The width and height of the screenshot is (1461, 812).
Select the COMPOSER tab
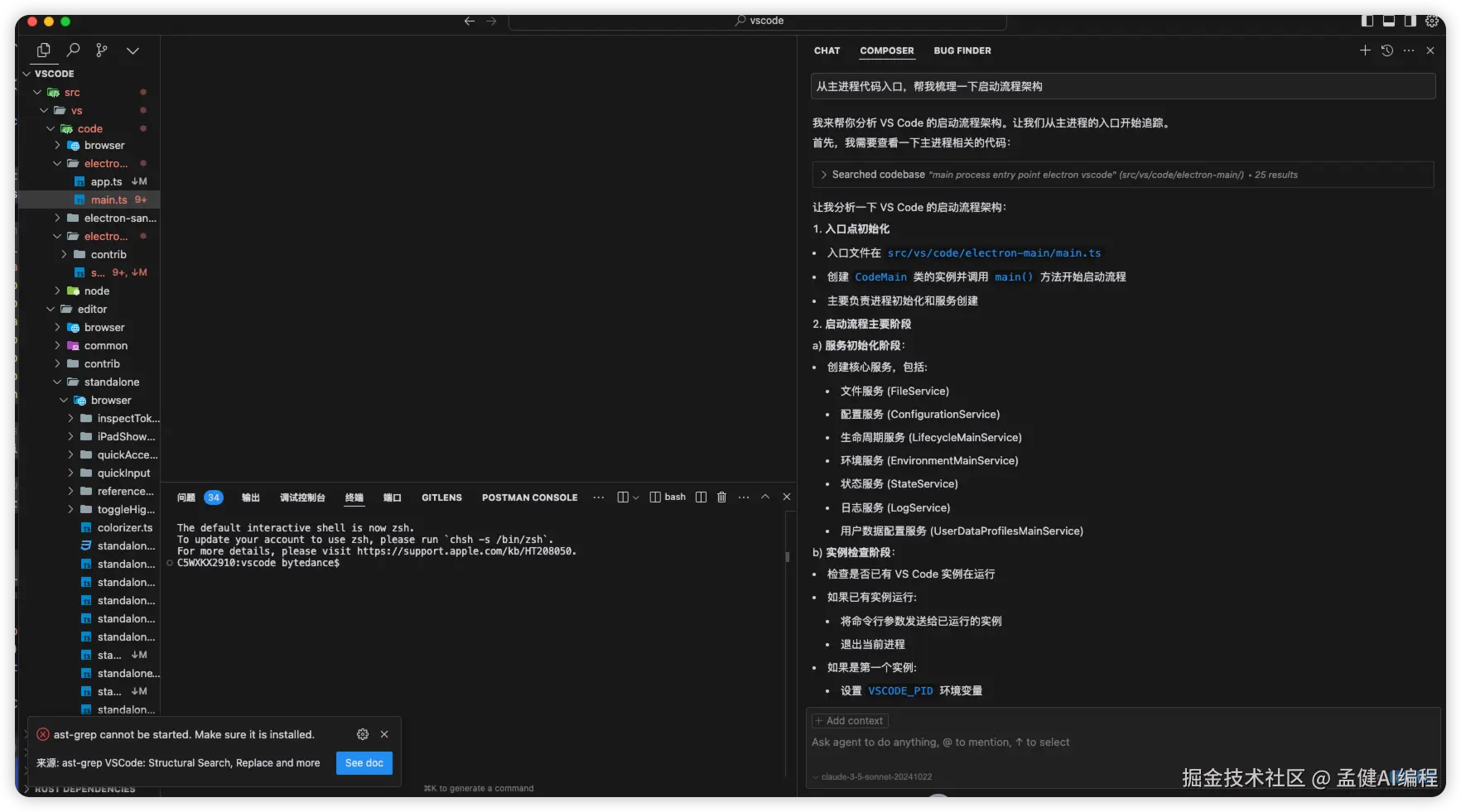pos(887,50)
